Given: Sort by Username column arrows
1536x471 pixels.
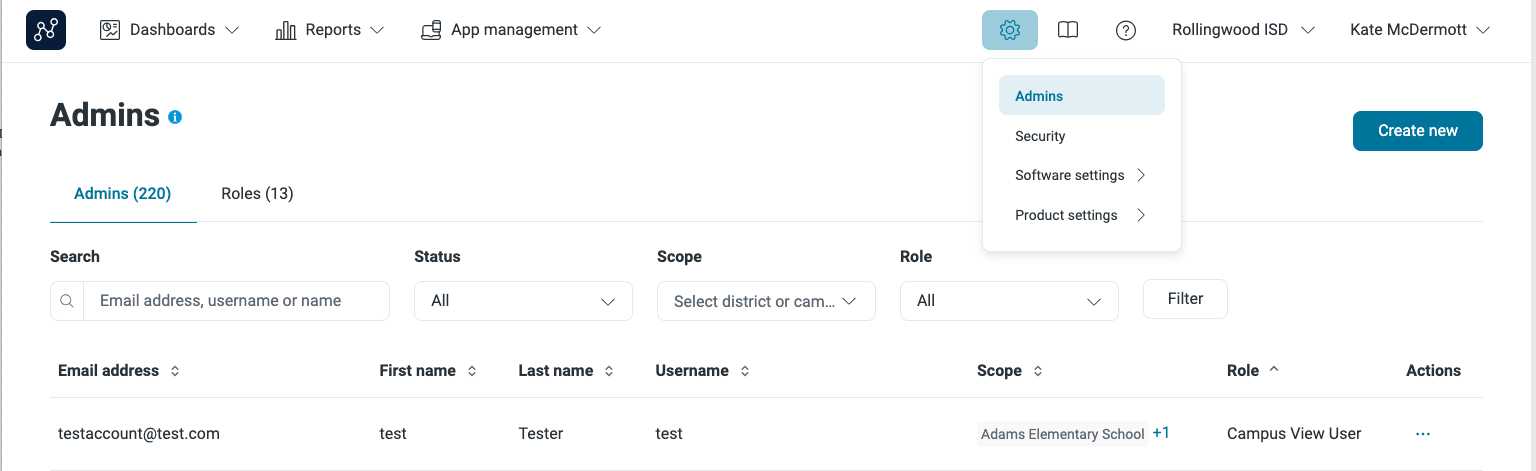Looking at the screenshot, I should (x=744, y=371).
